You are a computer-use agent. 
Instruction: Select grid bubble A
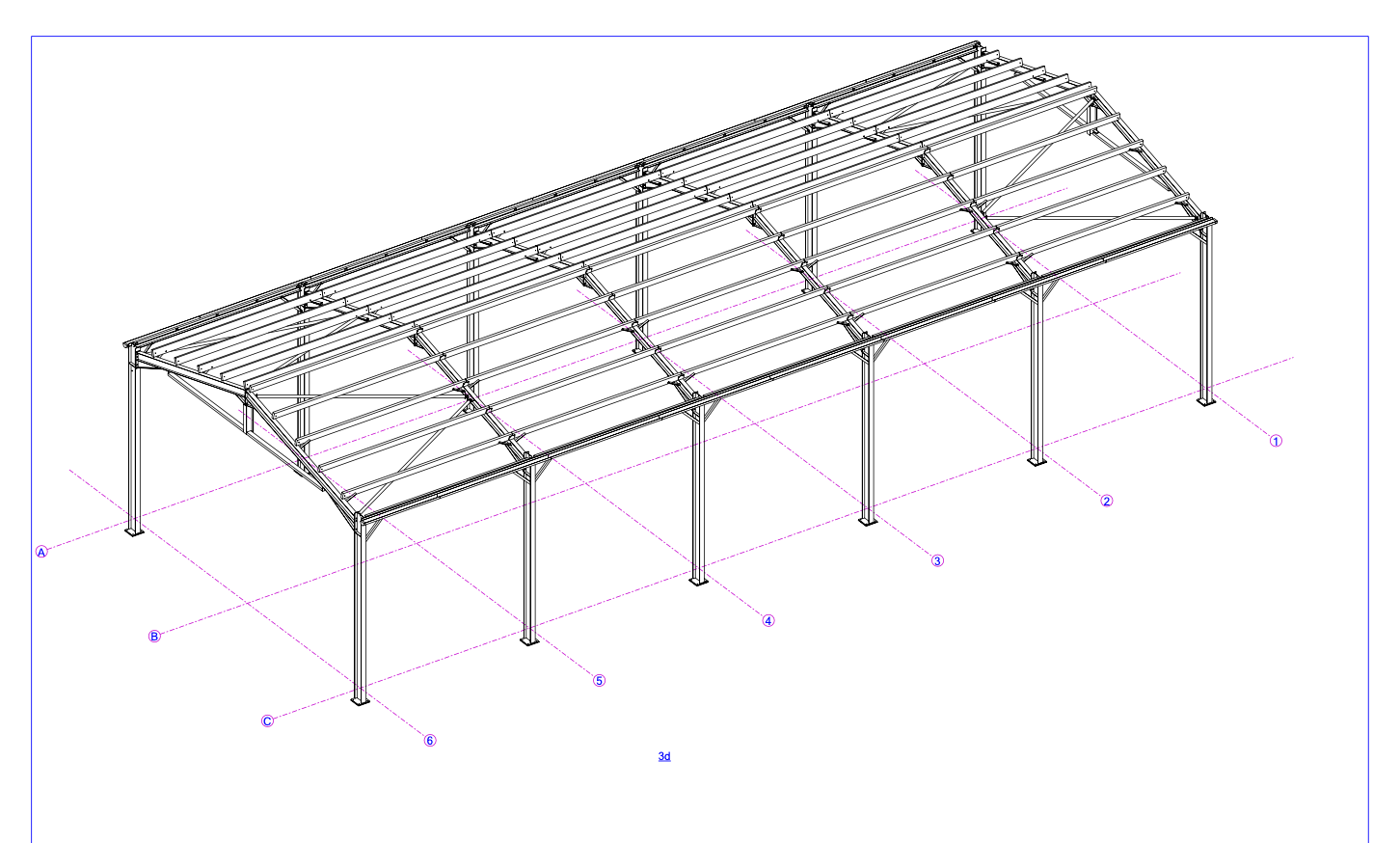(x=40, y=551)
